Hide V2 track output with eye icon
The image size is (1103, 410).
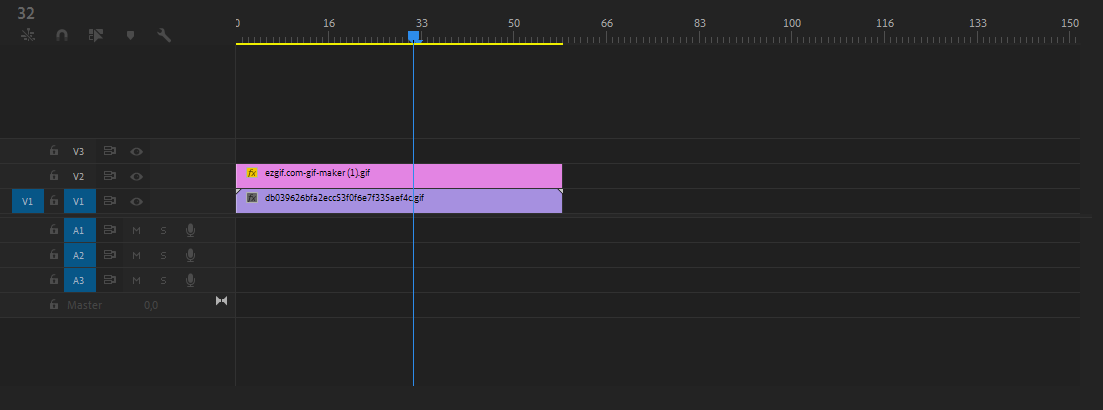(136, 177)
